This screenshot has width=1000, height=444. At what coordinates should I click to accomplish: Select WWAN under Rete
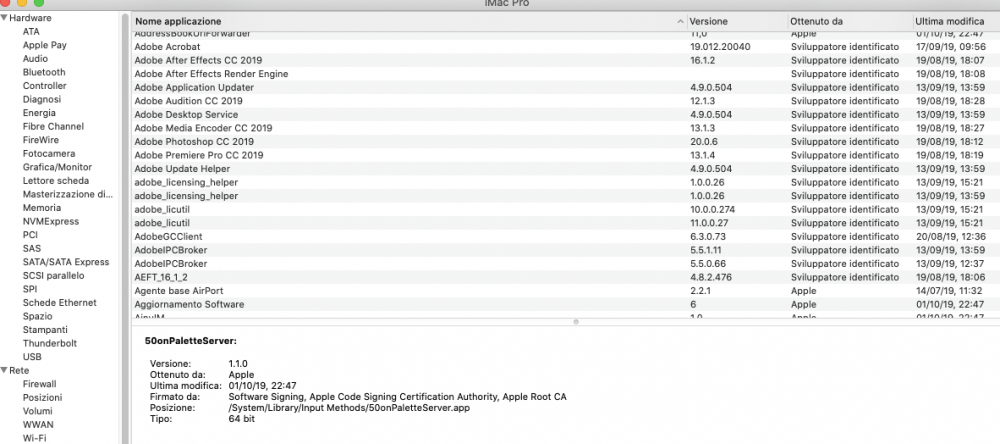point(38,424)
